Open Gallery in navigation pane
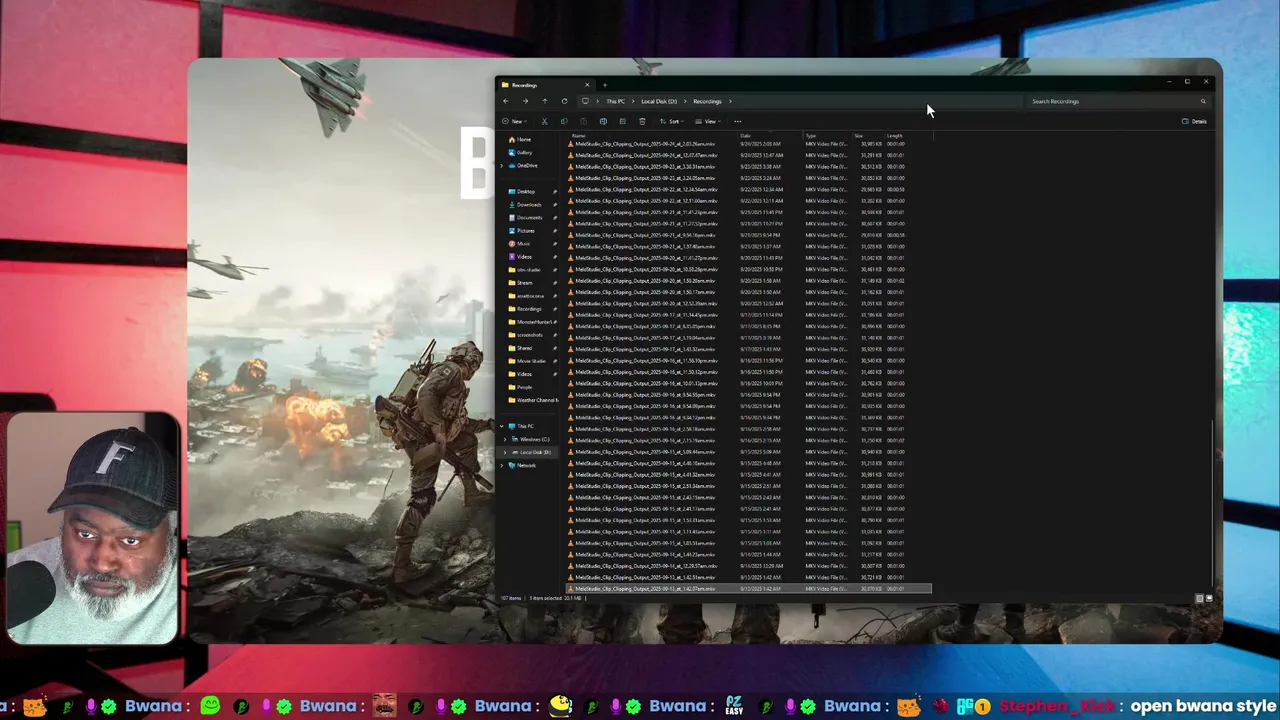The image size is (1280, 720). coord(521,152)
